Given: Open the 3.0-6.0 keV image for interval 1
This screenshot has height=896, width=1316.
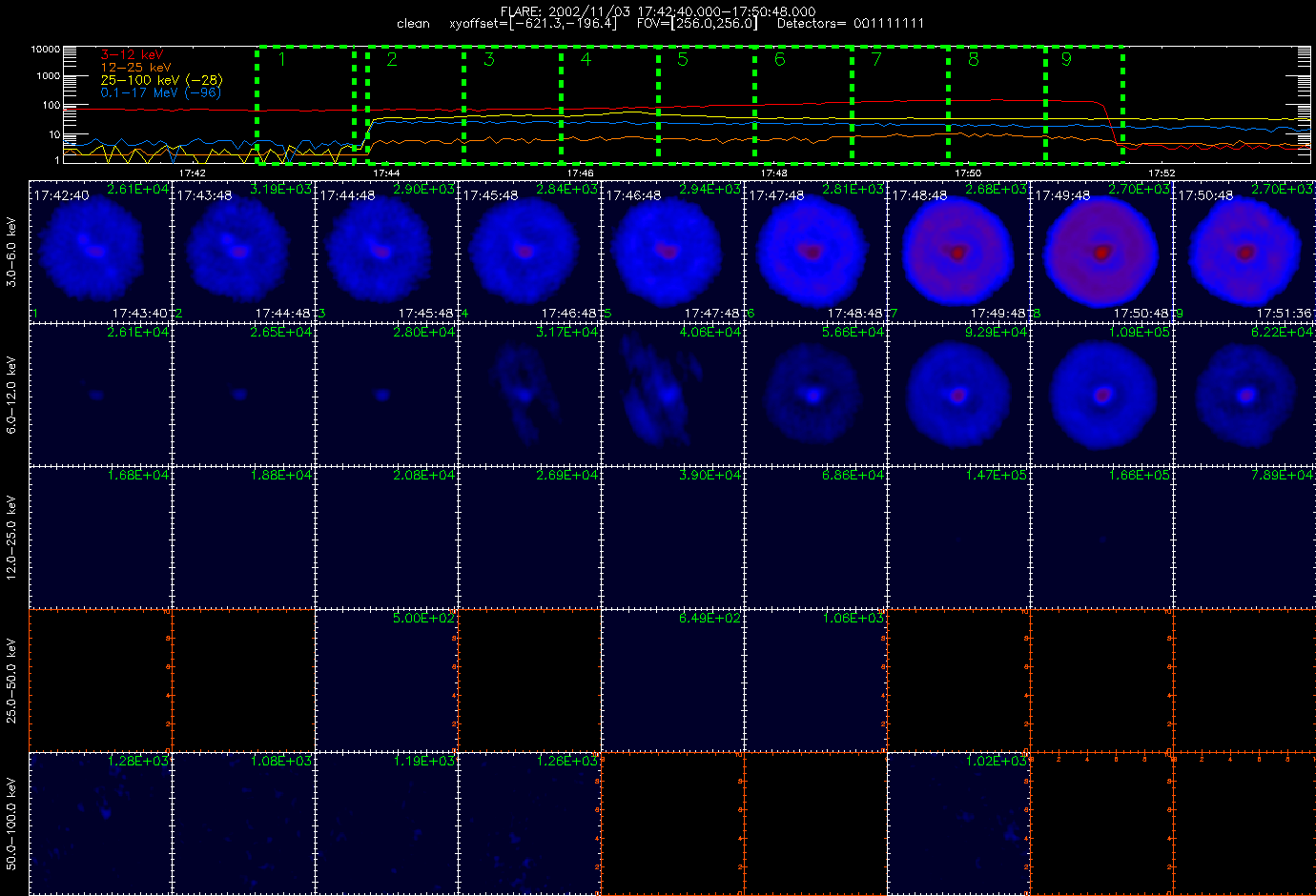Looking at the screenshot, I should click(100, 252).
